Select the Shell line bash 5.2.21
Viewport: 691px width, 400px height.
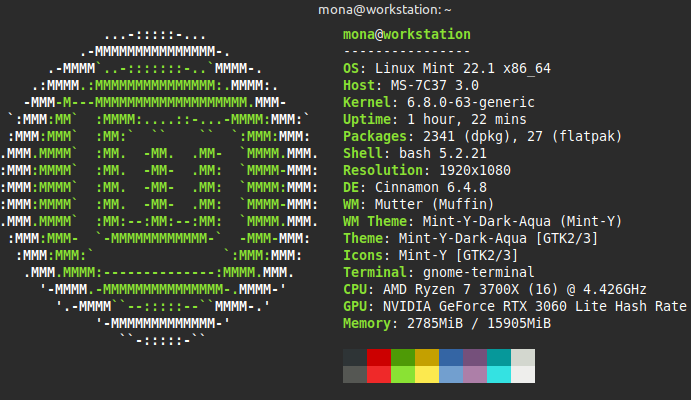click(x=415, y=153)
